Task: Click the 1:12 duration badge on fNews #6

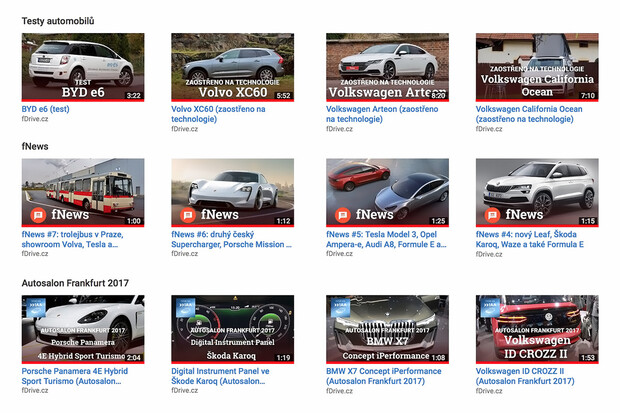Action: tap(283, 221)
